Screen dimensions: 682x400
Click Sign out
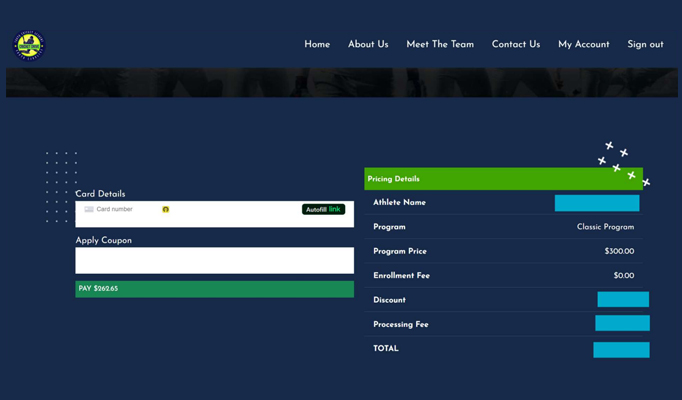click(x=645, y=44)
